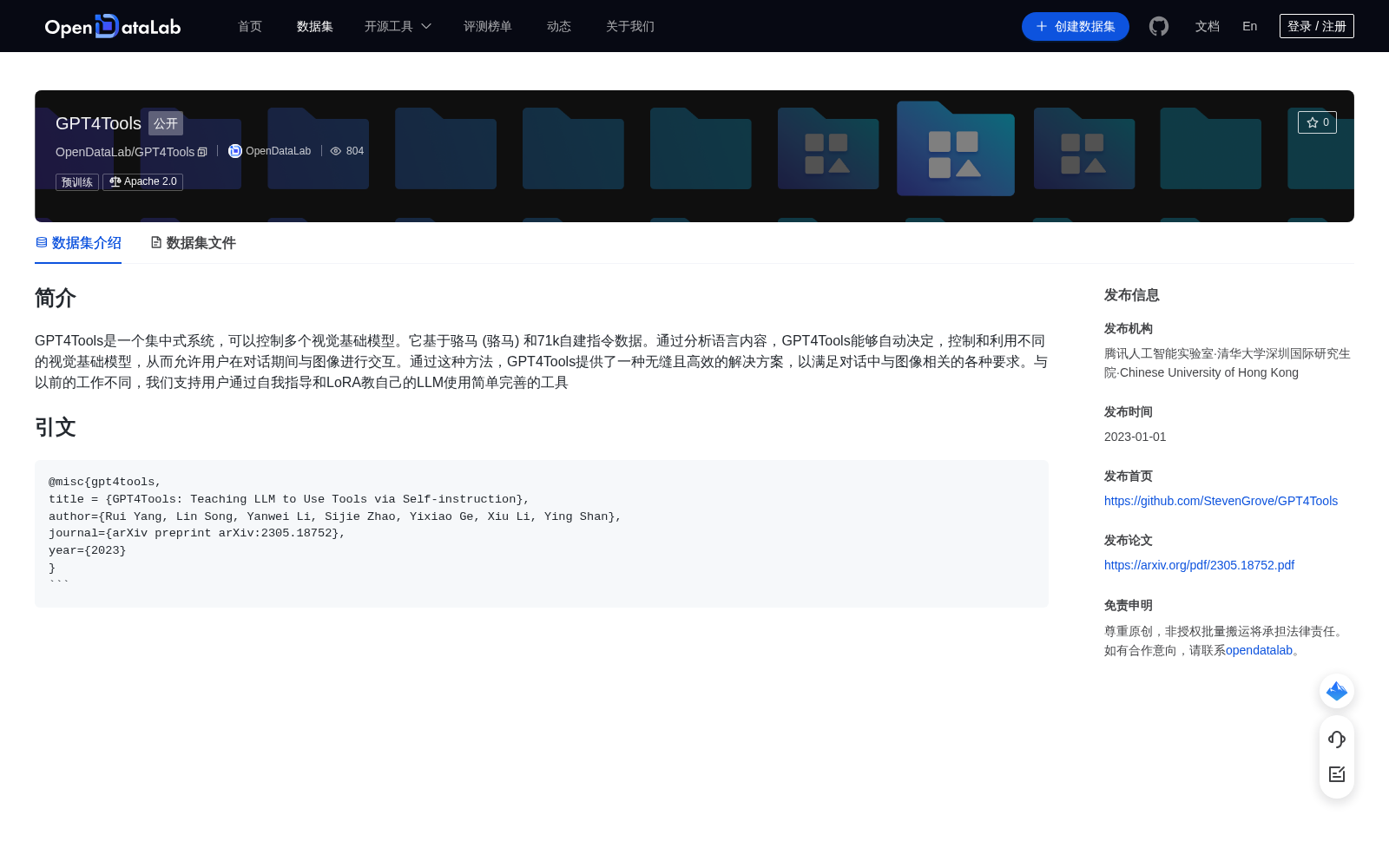This screenshot has width=1389, height=868.
Task: Open the 动态 page
Action: pos(559,26)
